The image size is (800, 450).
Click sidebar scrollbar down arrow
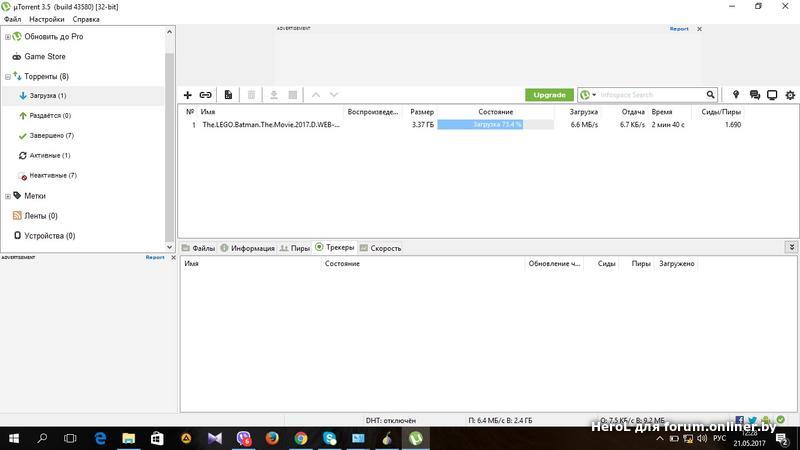169,247
